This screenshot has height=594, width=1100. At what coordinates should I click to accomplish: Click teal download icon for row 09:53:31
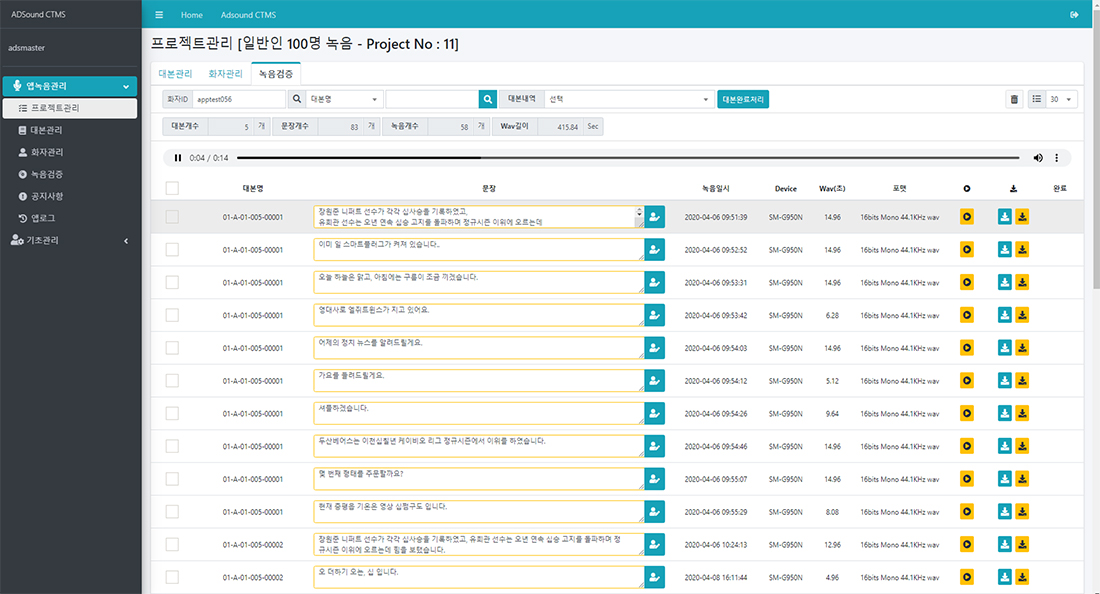point(1005,282)
